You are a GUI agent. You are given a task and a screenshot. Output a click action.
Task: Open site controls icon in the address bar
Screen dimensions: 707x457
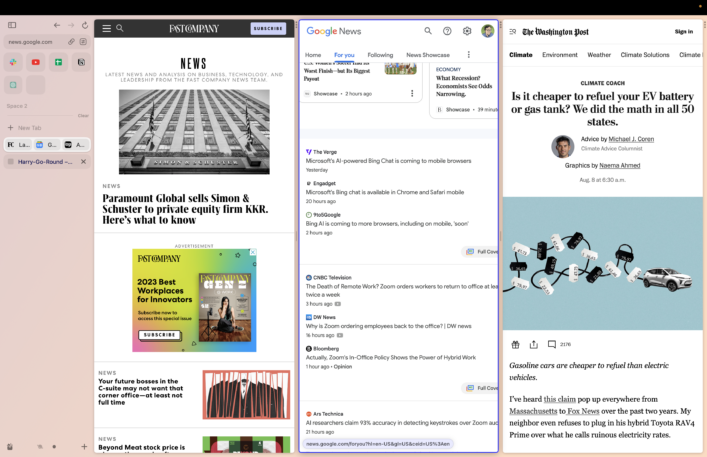[x=83, y=41]
